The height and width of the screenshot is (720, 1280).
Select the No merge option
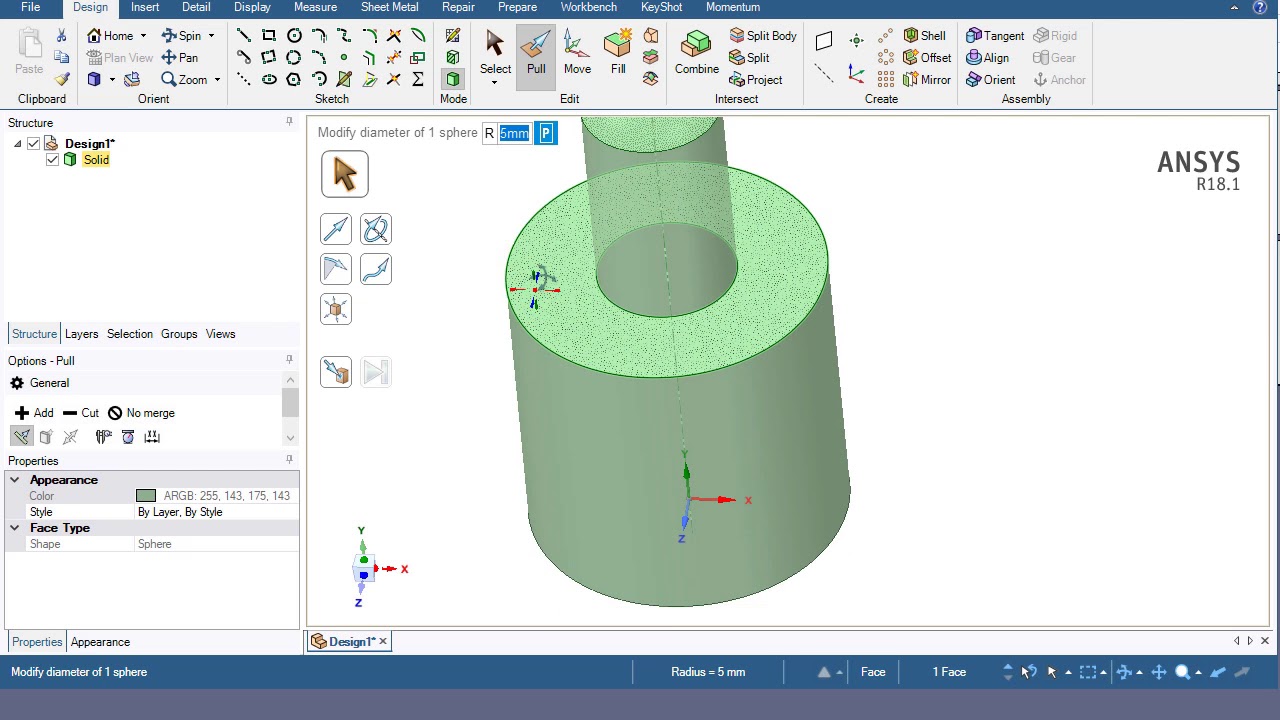[x=141, y=413]
